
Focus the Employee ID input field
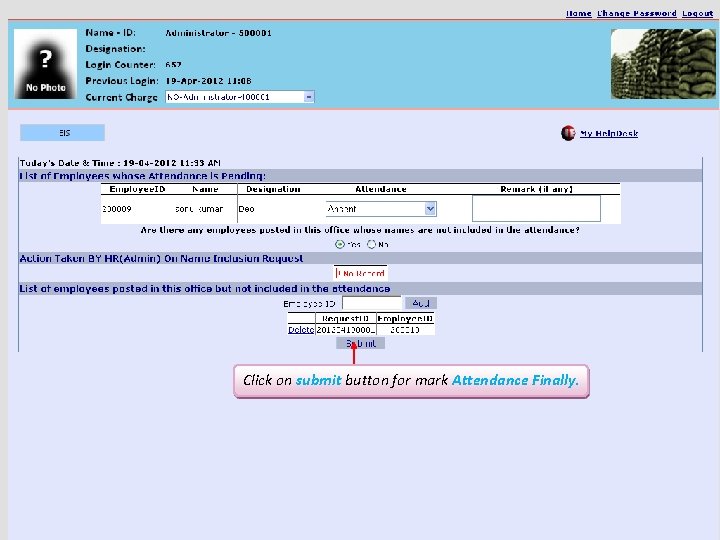(x=372, y=303)
